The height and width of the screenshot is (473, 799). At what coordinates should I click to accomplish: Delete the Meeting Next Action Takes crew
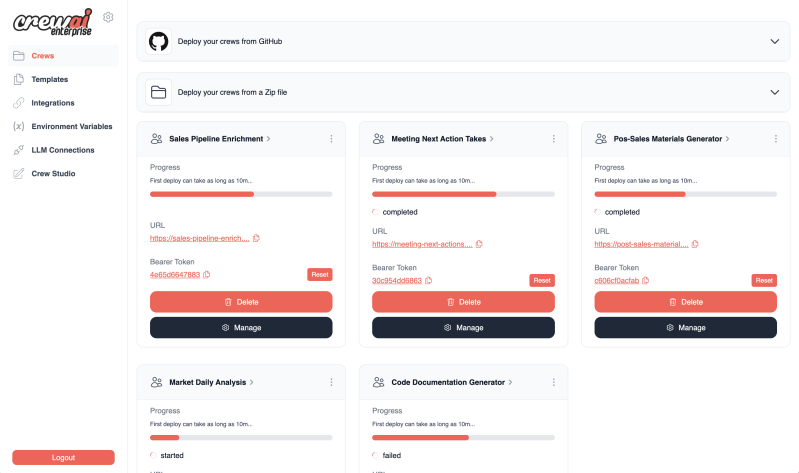(x=463, y=302)
